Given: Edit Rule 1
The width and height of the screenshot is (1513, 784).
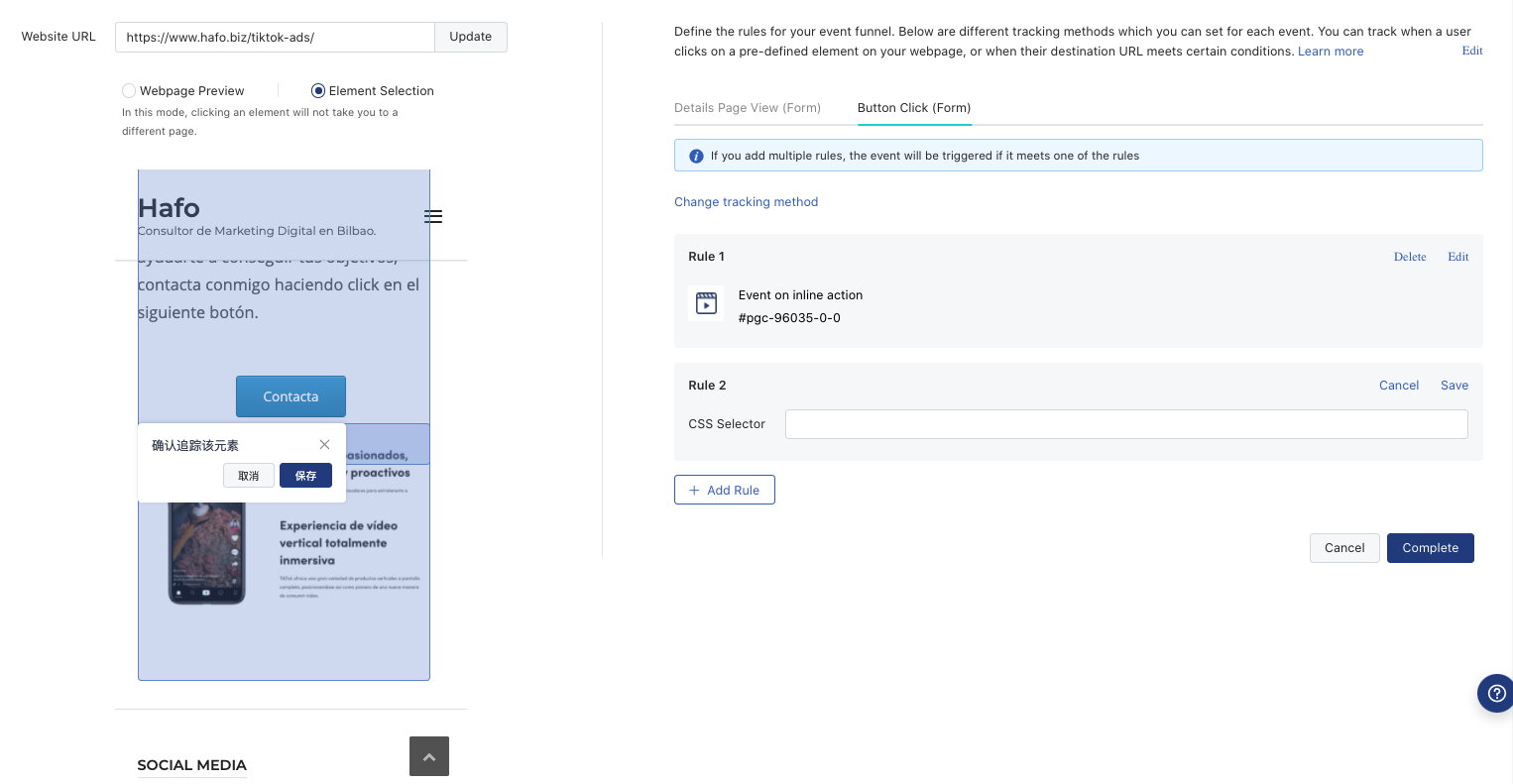Looking at the screenshot, I should coord(1457,257).
